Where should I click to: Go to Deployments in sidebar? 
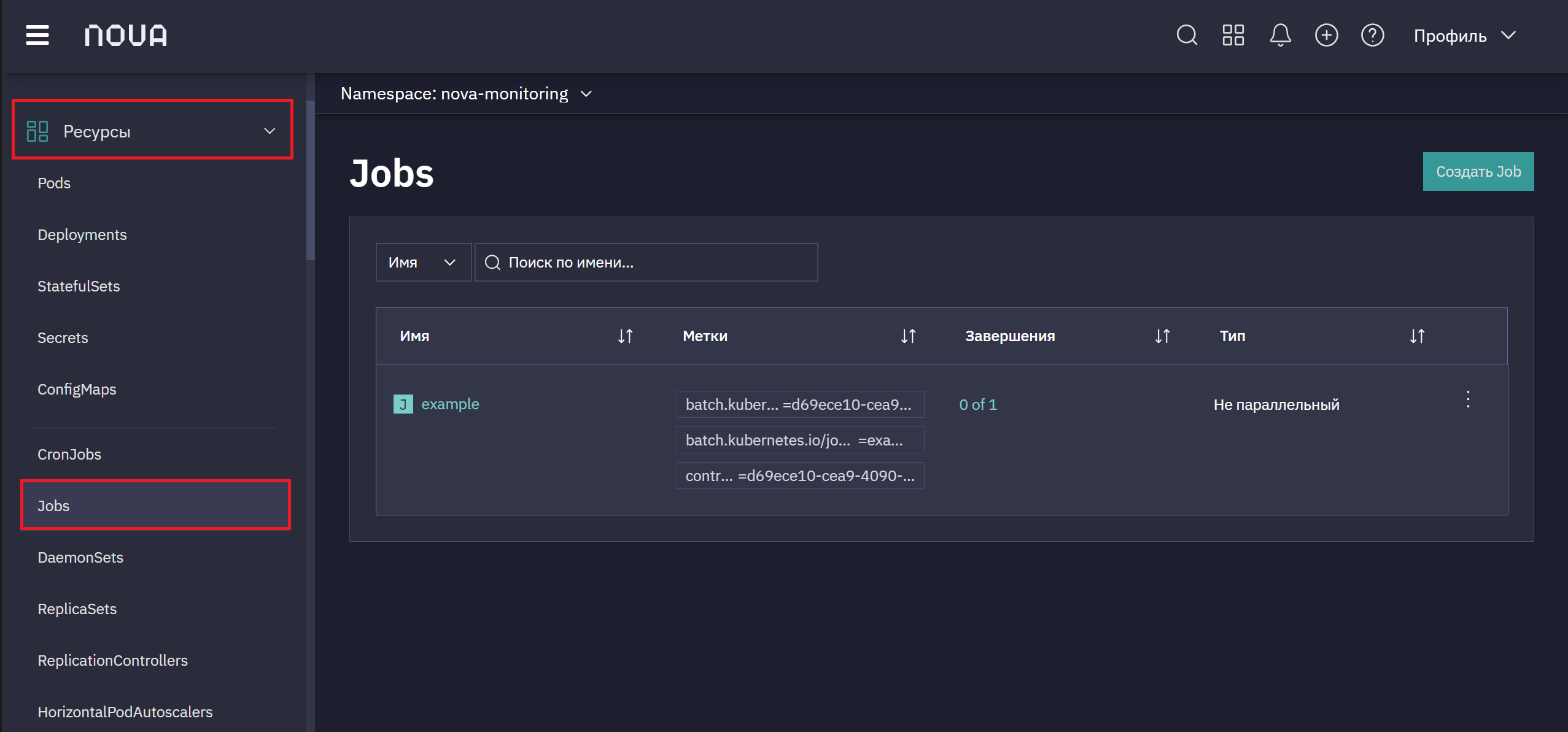tap(82, 234)
